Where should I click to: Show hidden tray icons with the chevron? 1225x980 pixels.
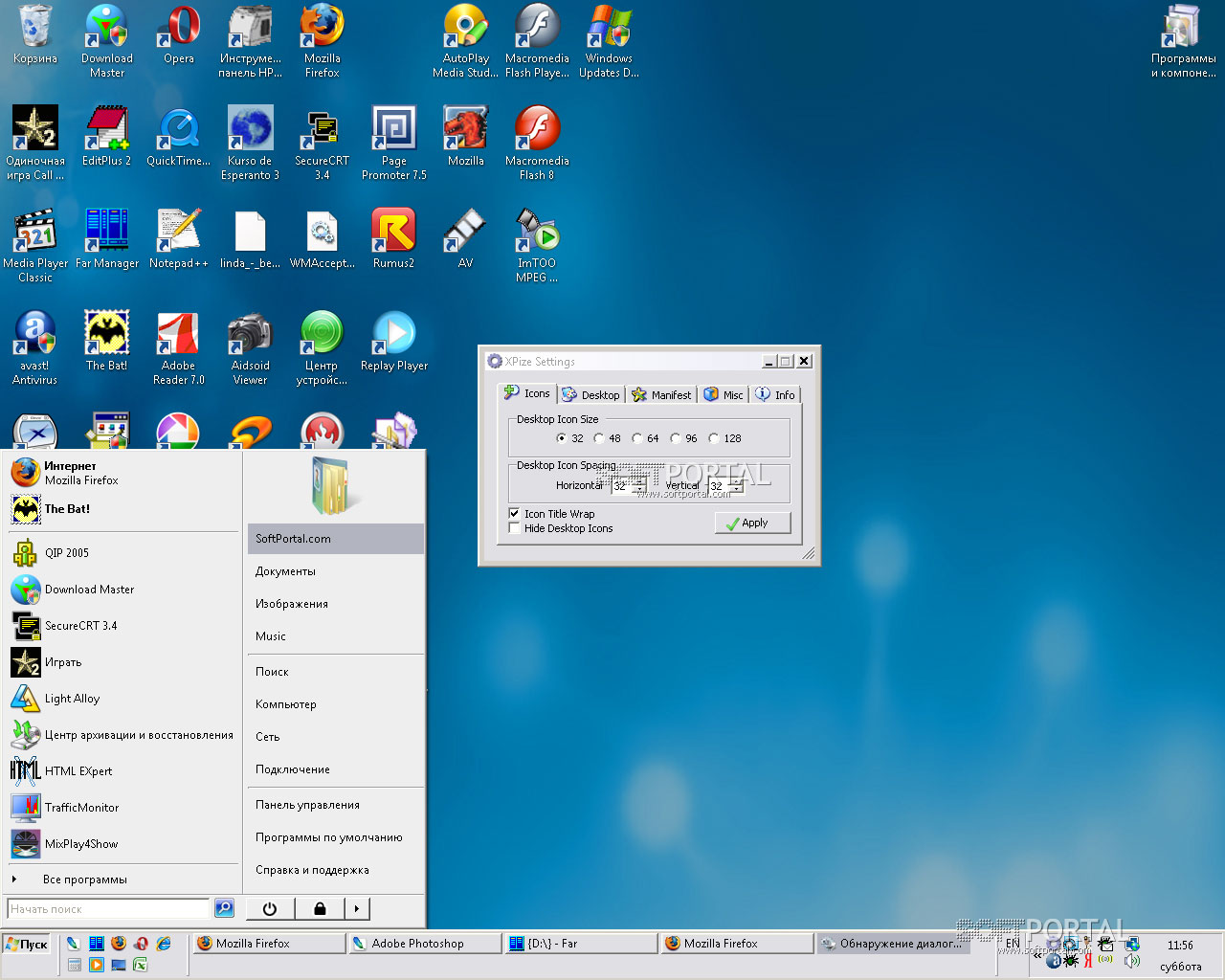point(1036,954)
